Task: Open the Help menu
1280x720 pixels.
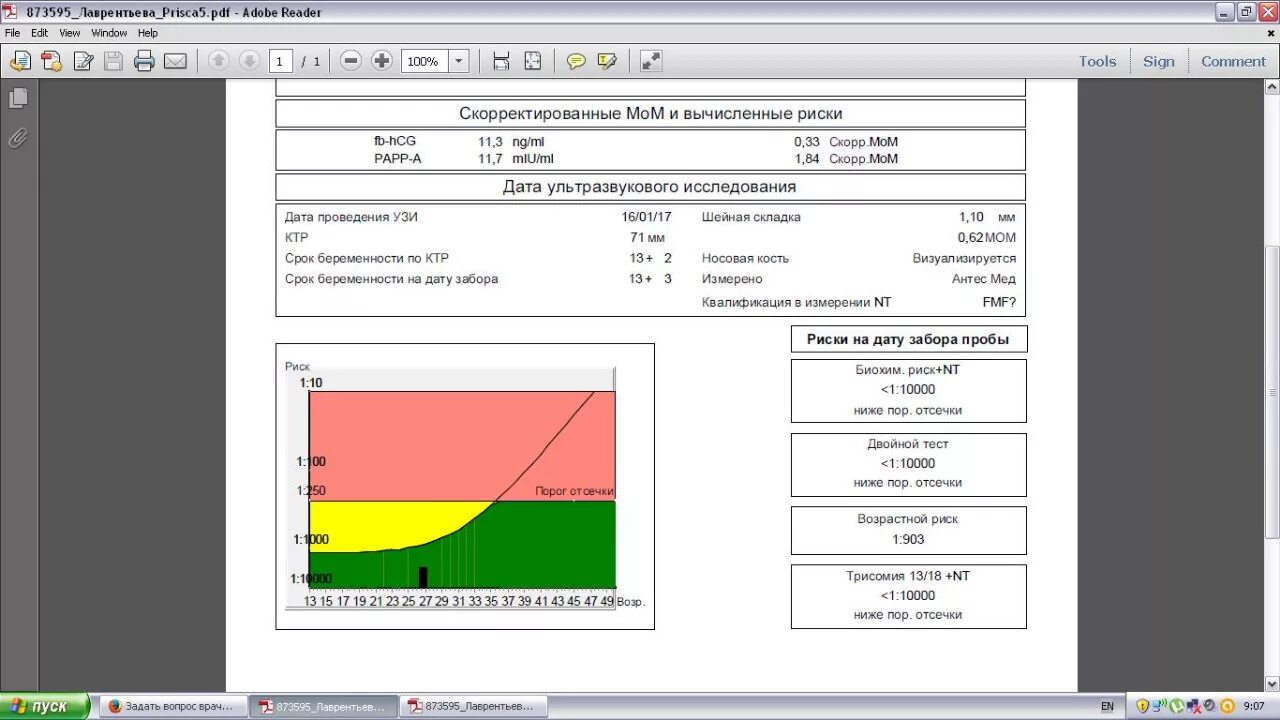Action: pyautogui.click(x=148, y=33)
